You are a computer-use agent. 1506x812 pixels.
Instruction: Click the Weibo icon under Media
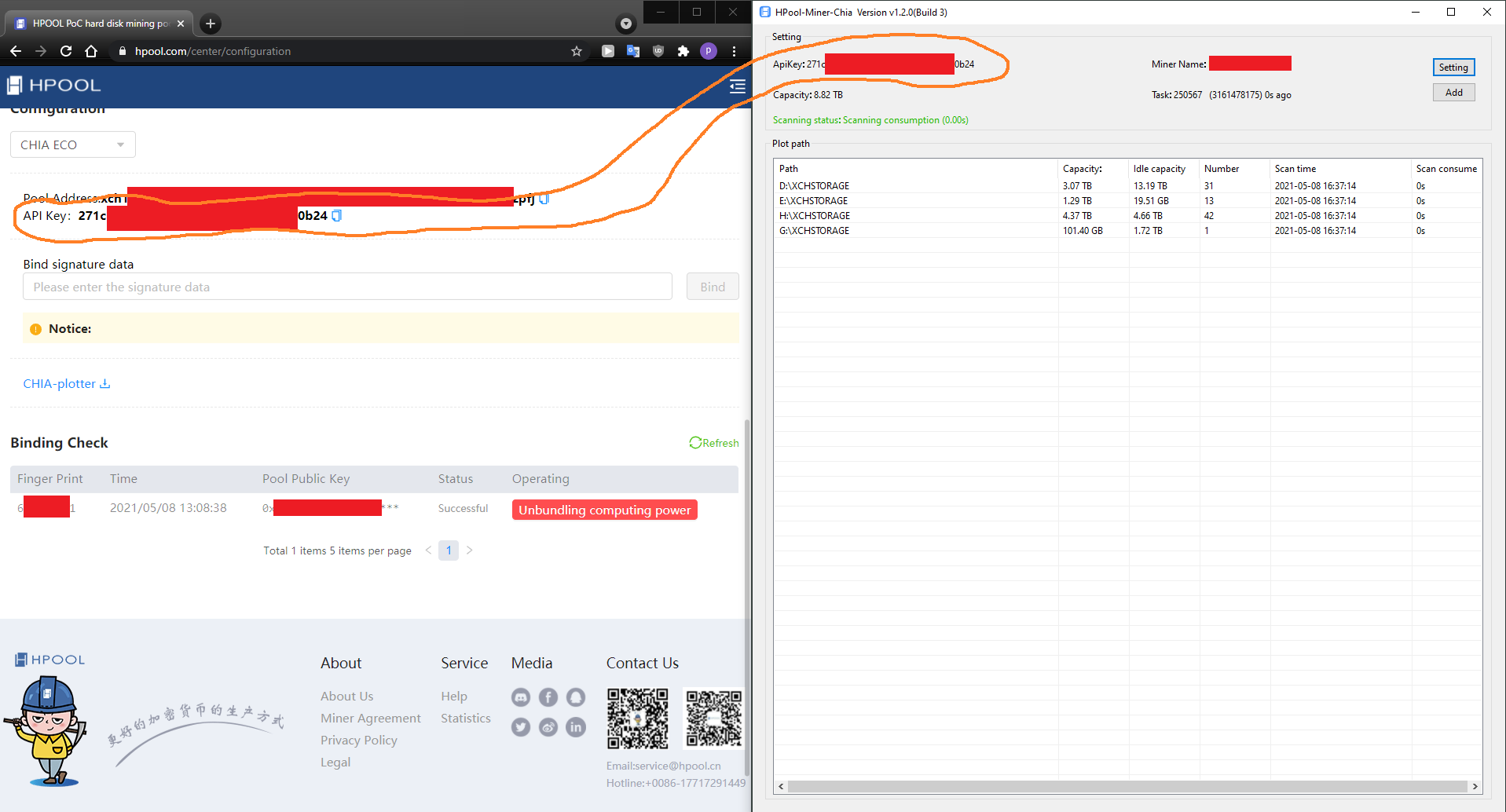pyautogui.click(x=548, y=727)
